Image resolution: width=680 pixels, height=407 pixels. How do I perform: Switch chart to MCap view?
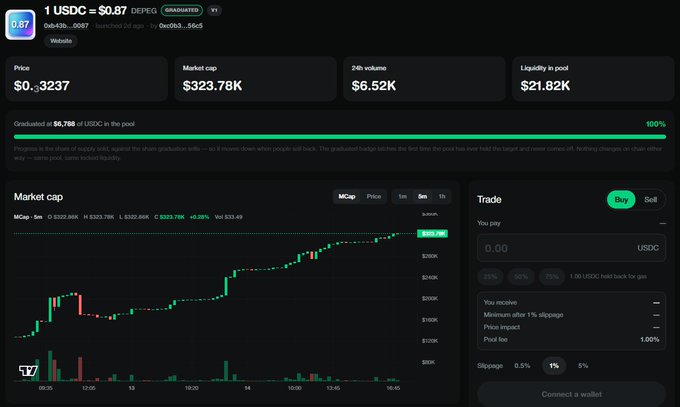click(x=347, y=197)
